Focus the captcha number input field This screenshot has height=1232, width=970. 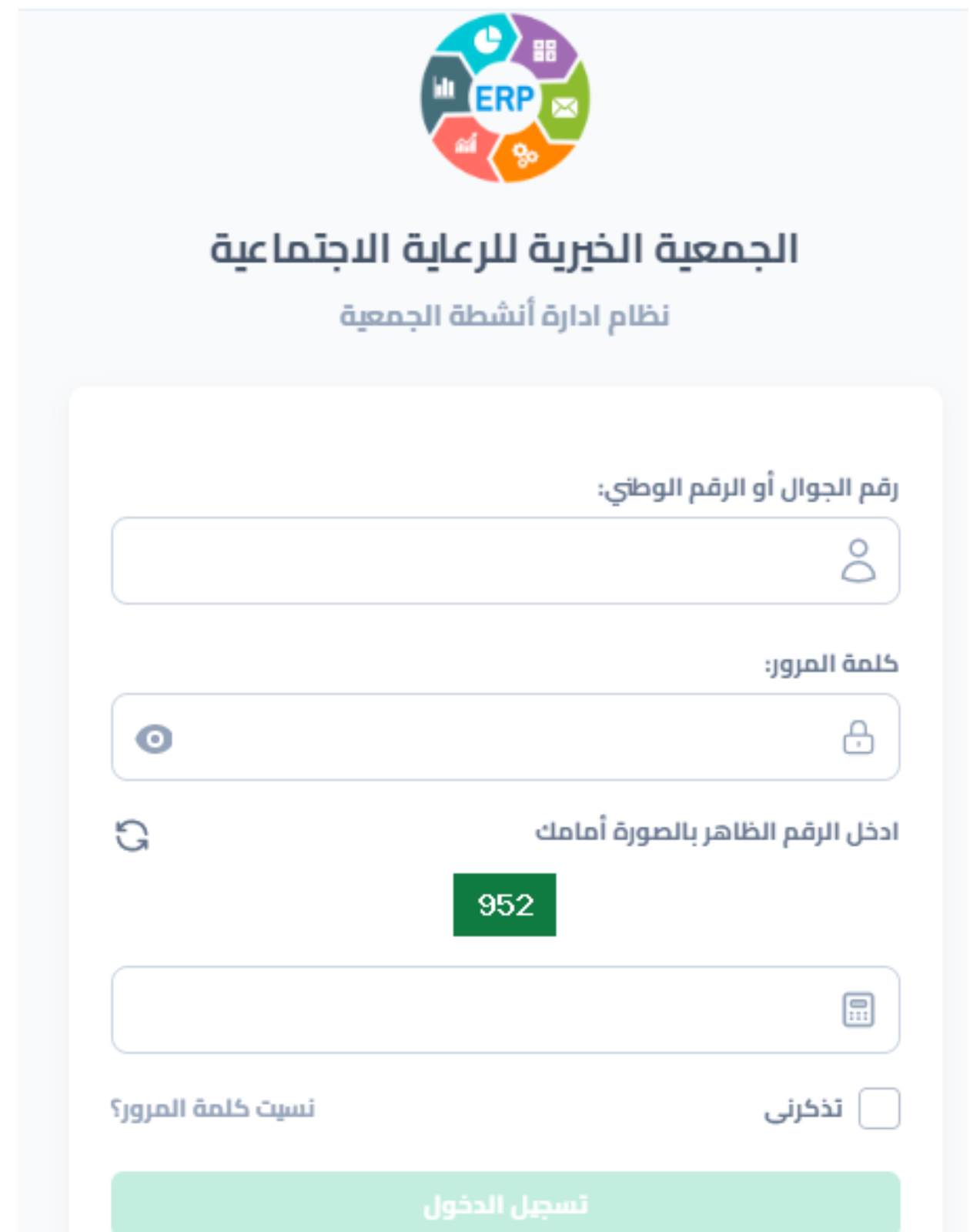point(506,1009)
